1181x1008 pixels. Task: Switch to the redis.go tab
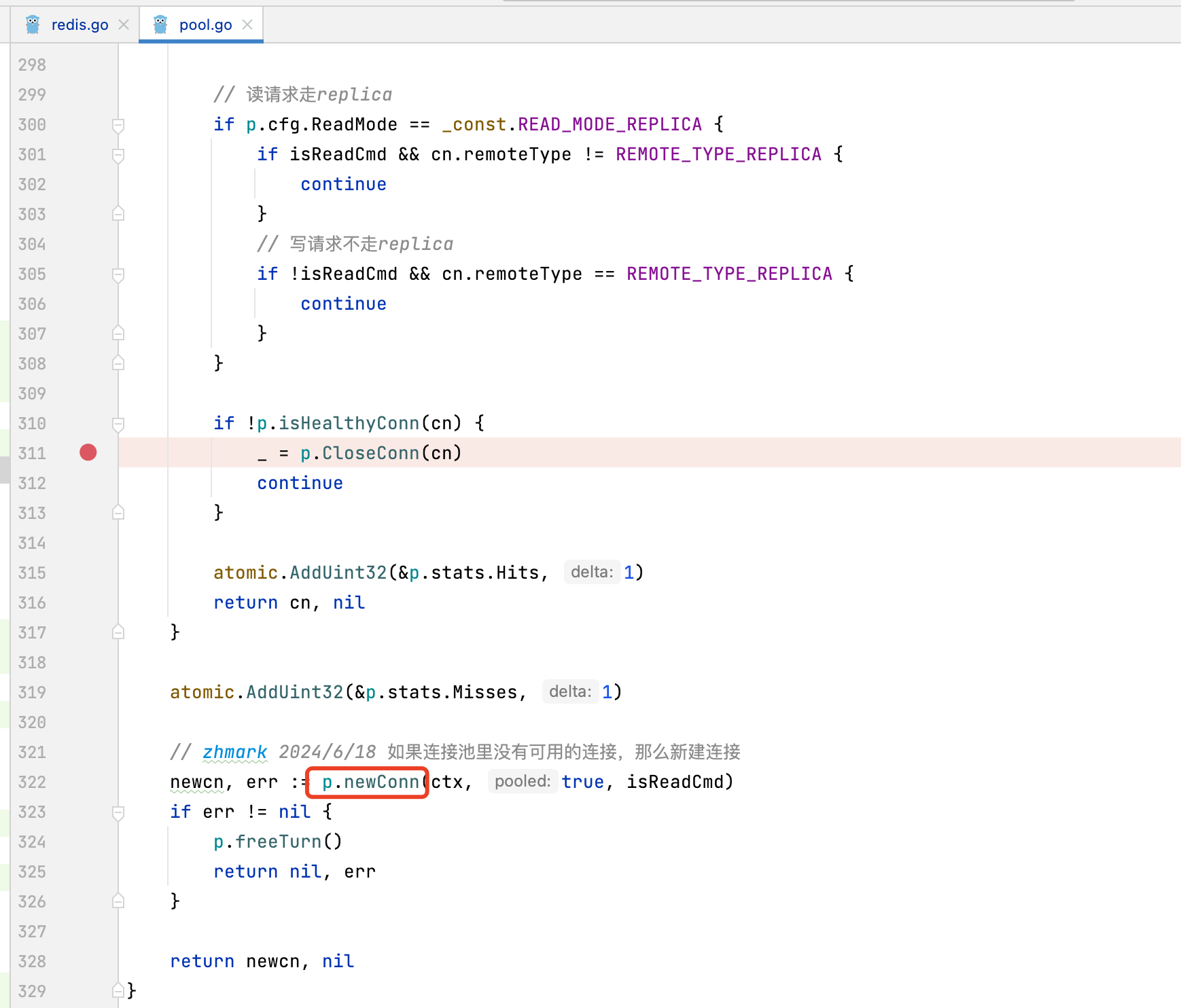tap(80, 24)
